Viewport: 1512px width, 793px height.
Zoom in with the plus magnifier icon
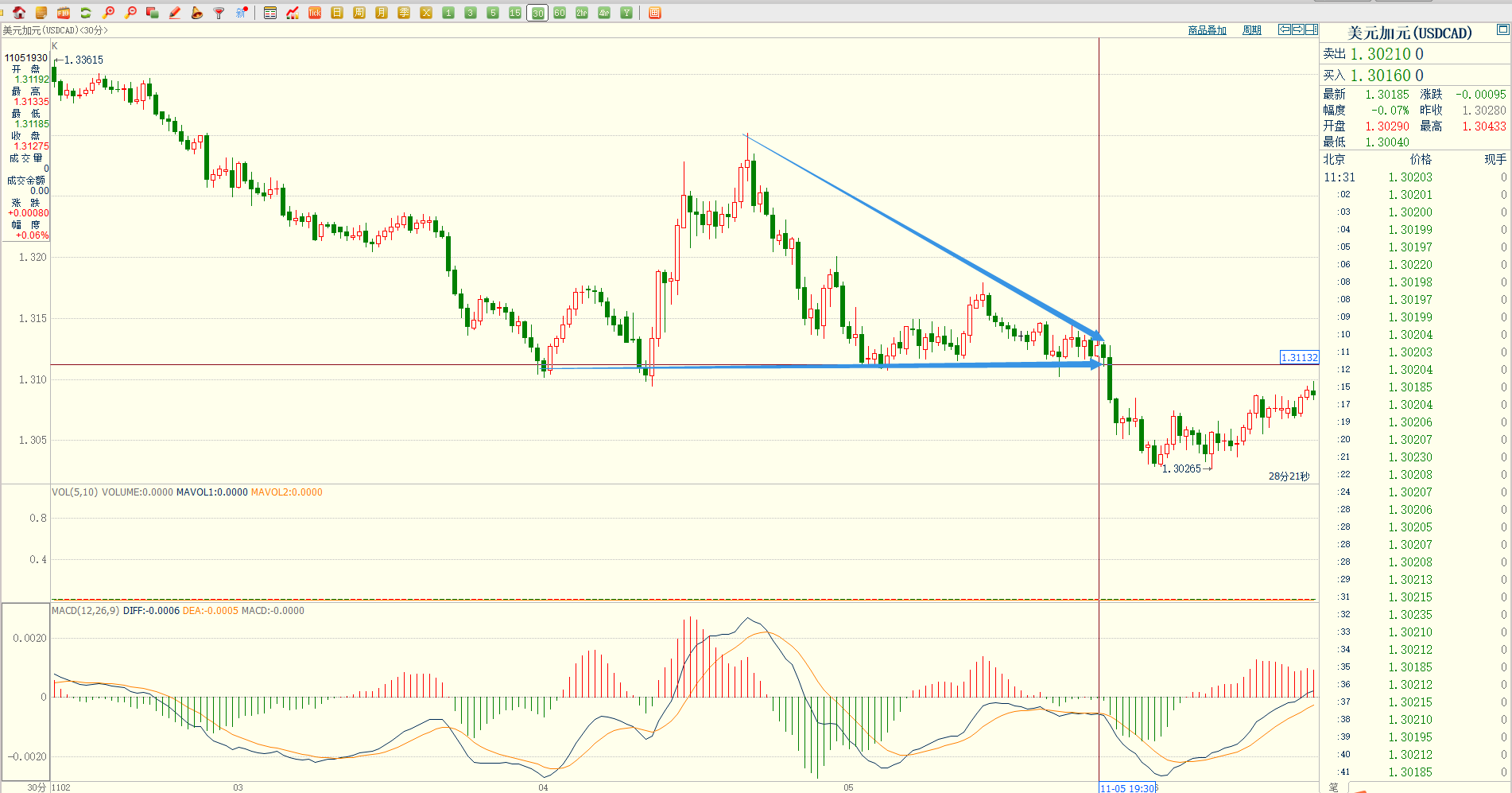tap(109, 13)
